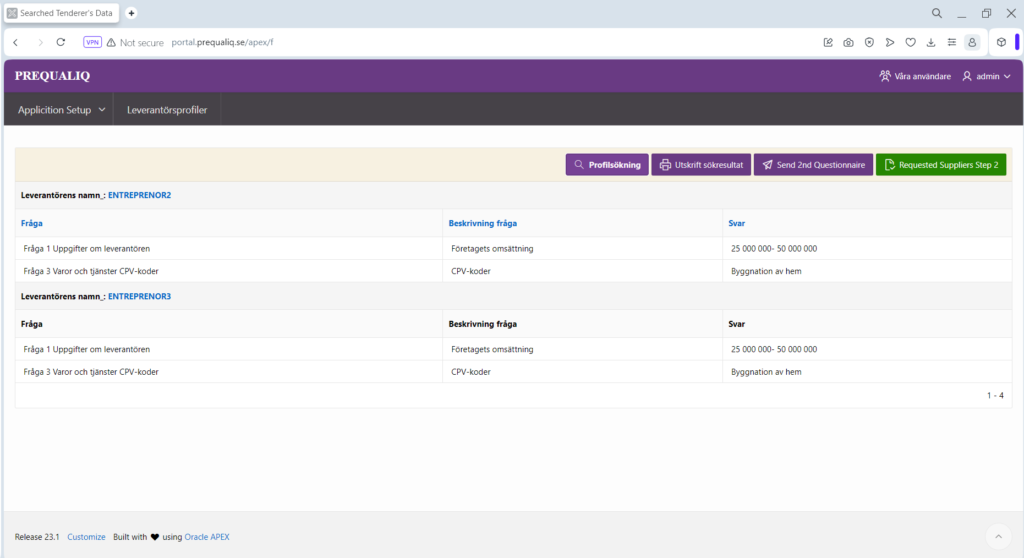The height and width of the screenshot is (558, 1024).
Task: Click the browser snapshot camera icon
Action: coord(848,42)
